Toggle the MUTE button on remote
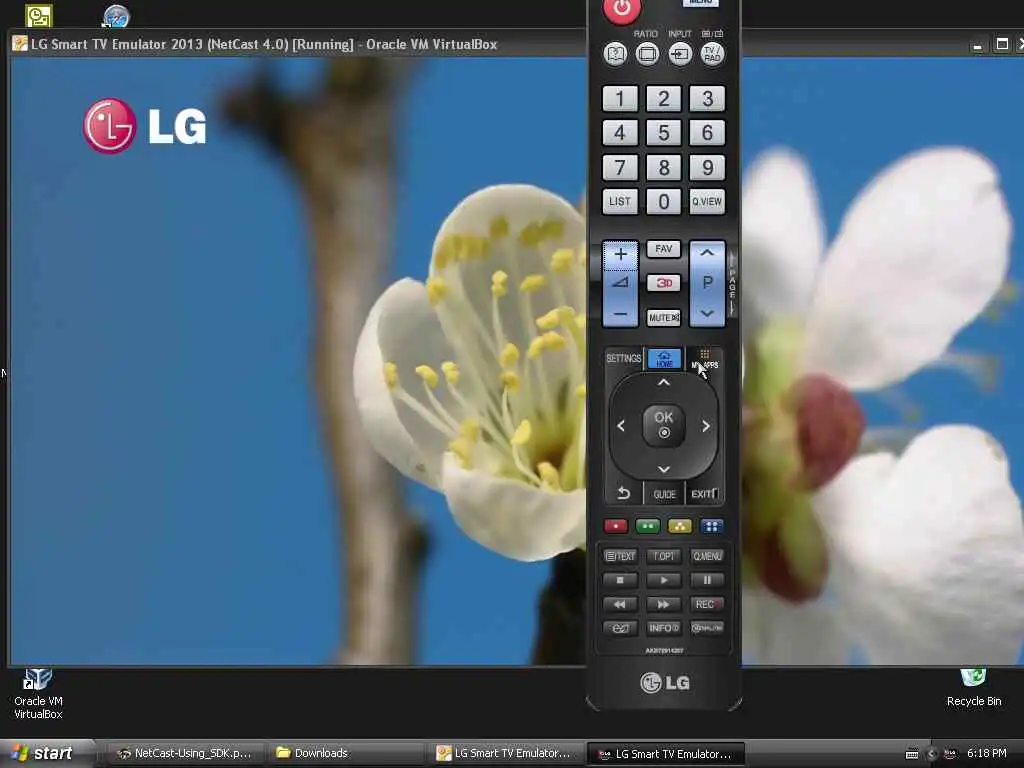 664,317
